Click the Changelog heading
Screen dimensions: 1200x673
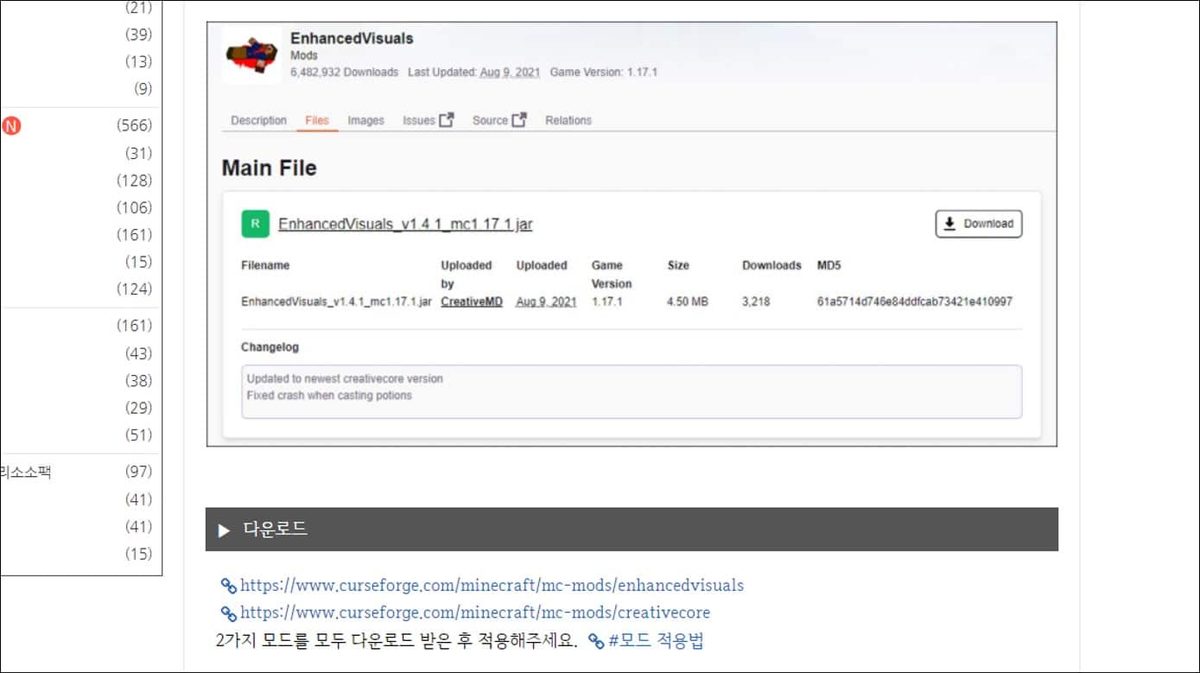[x=270, y=347]
